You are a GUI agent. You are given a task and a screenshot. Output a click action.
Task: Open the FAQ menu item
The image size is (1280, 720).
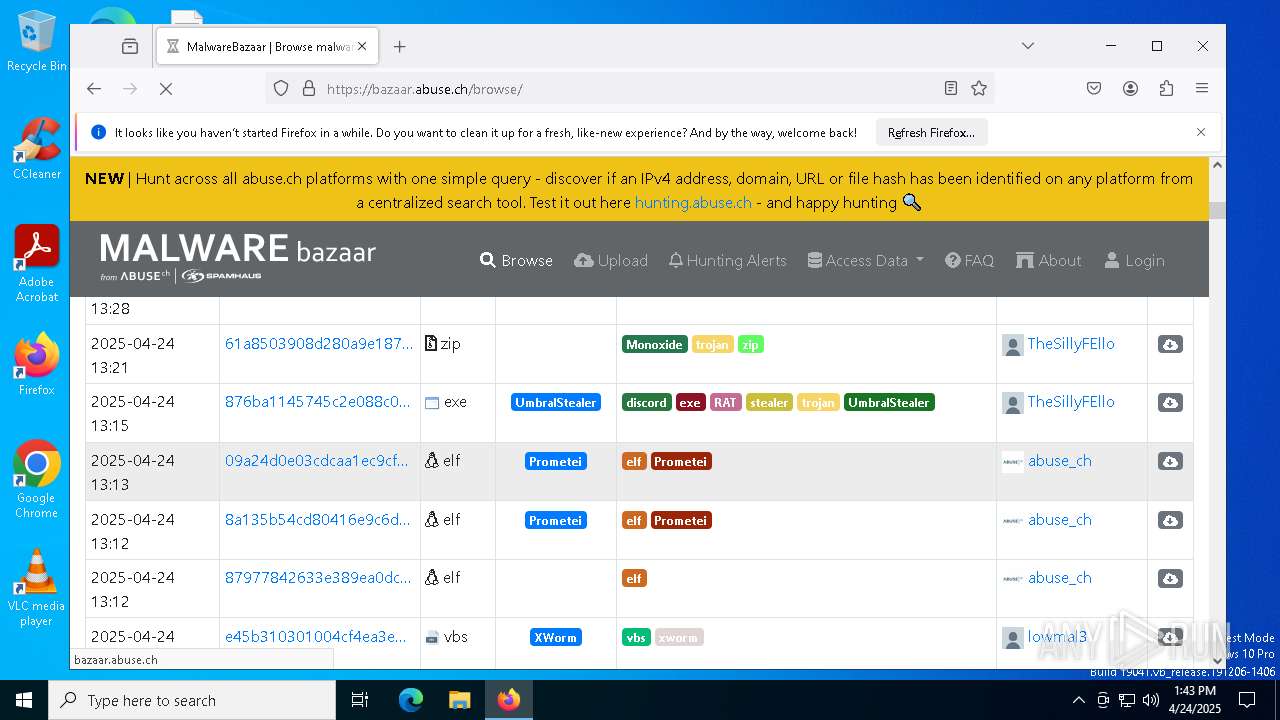(x=969, y=260)
